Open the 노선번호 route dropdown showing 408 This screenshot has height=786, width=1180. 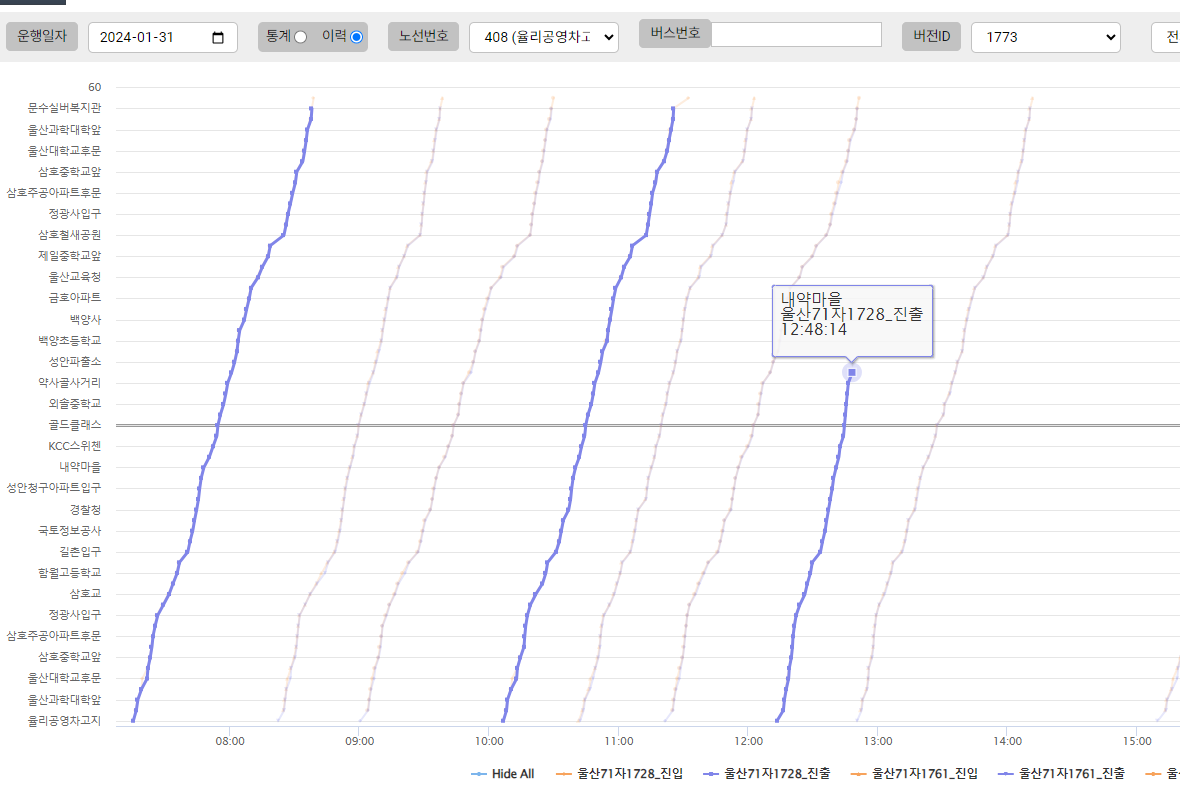click(543, 38)
